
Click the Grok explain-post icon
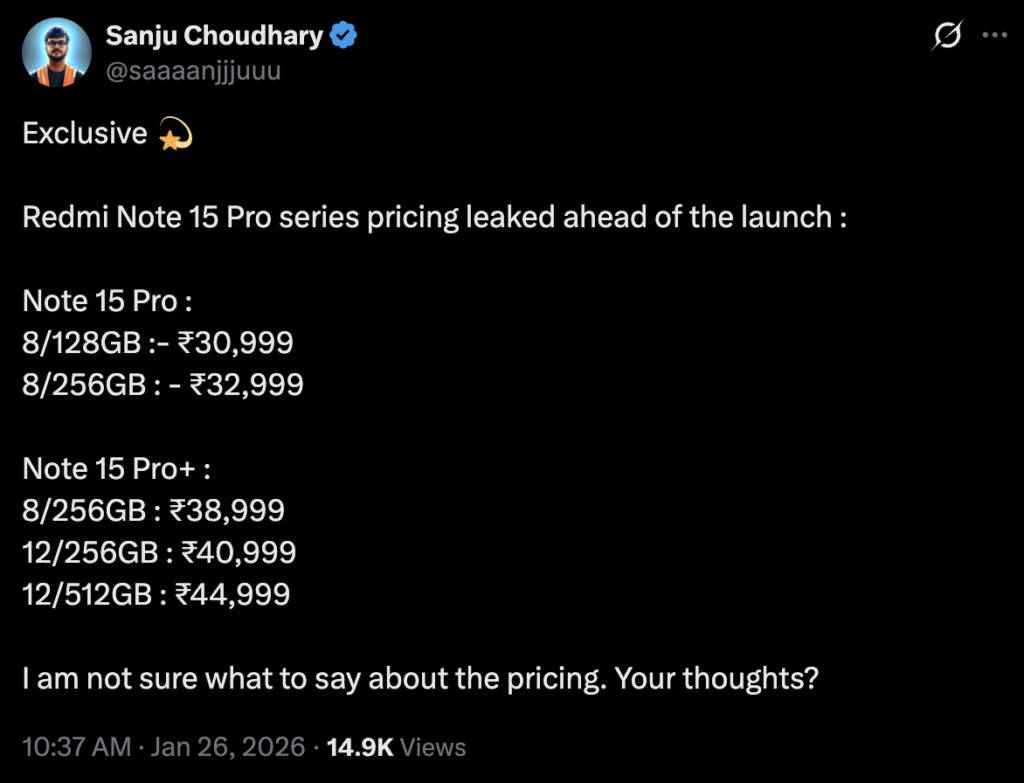[945, 37]
